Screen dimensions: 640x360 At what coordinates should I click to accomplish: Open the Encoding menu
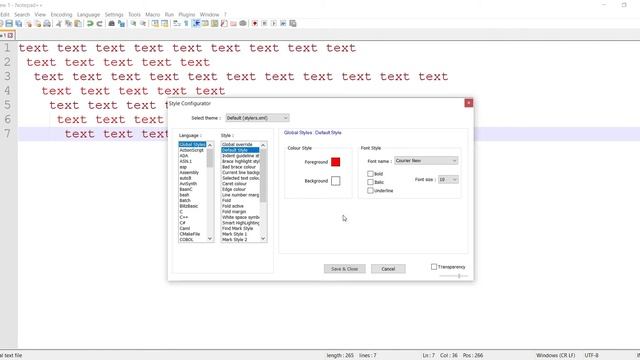(x=61, y=15)
